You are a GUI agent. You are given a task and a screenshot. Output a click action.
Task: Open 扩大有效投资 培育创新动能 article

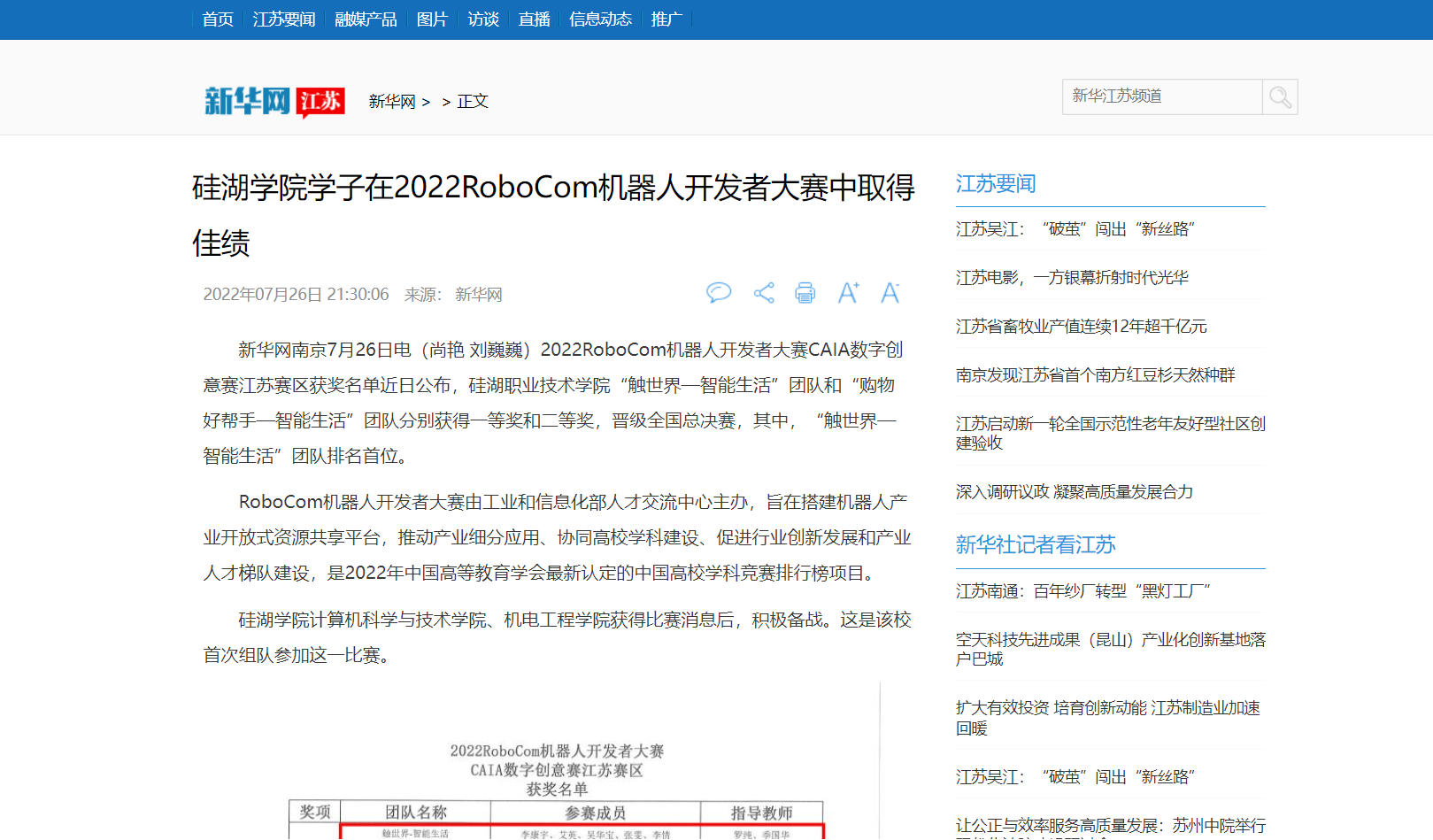1108,718
